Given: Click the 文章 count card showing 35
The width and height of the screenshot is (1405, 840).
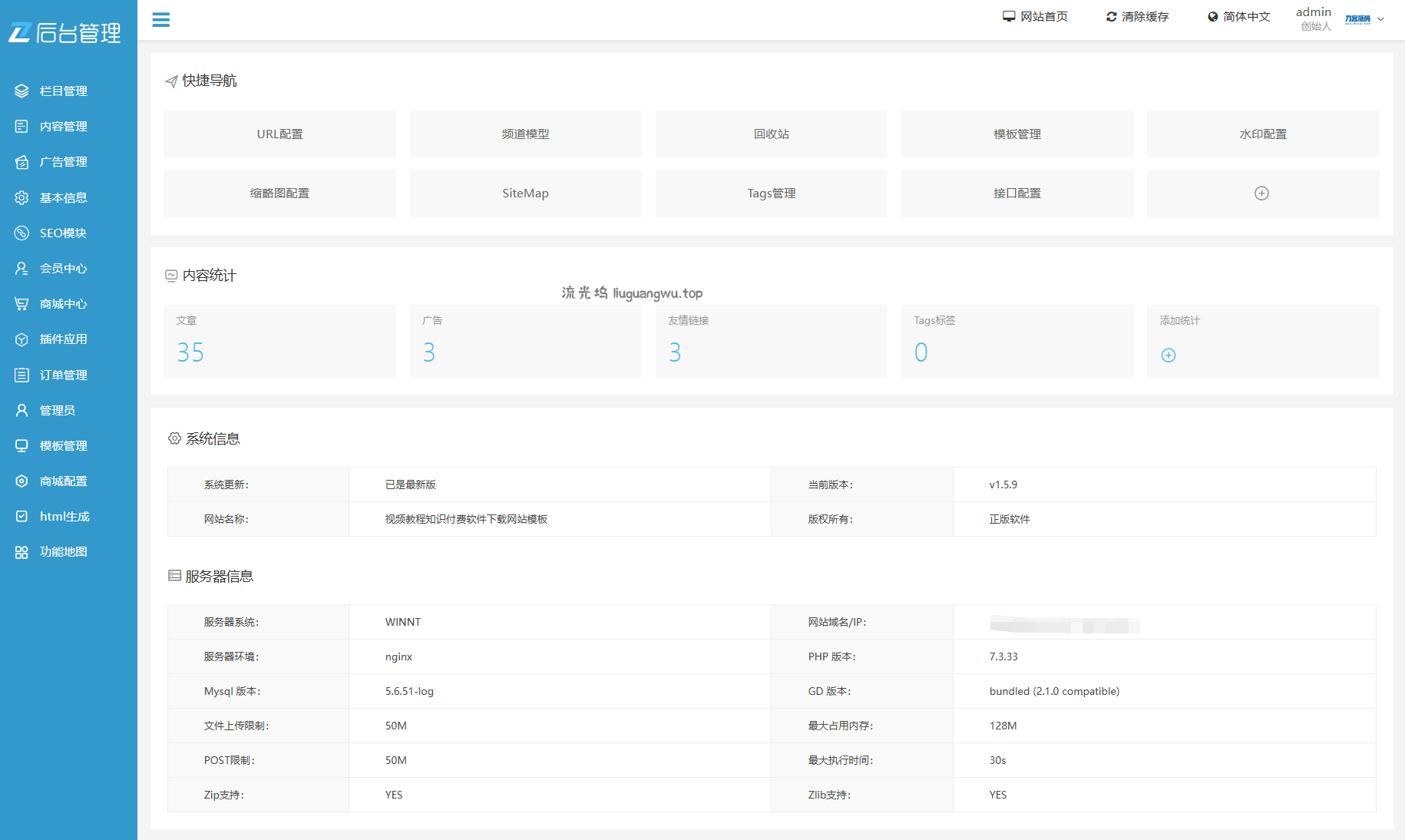Looking at the screenshot, I should click(x=279, y=341).
